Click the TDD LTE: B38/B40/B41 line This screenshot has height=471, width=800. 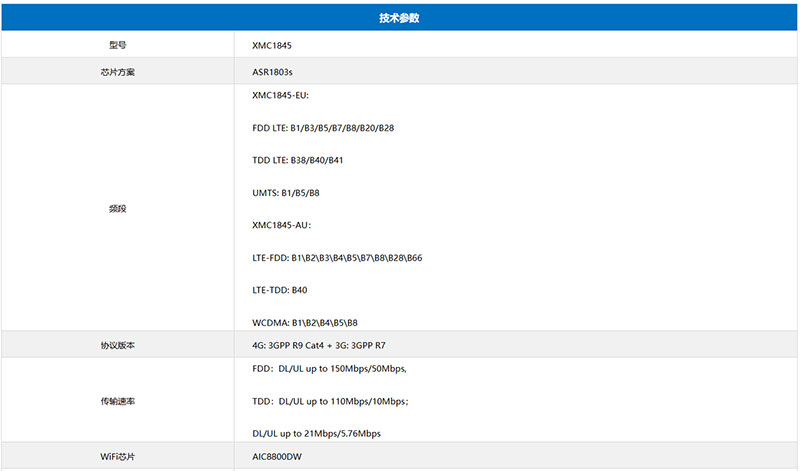(x=298, y=160)
